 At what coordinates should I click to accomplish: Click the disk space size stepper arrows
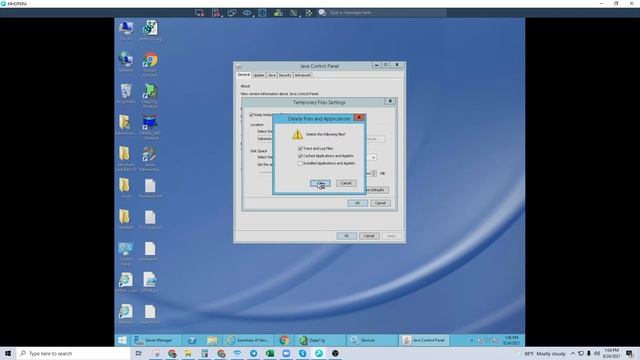(x=374, y=173)
